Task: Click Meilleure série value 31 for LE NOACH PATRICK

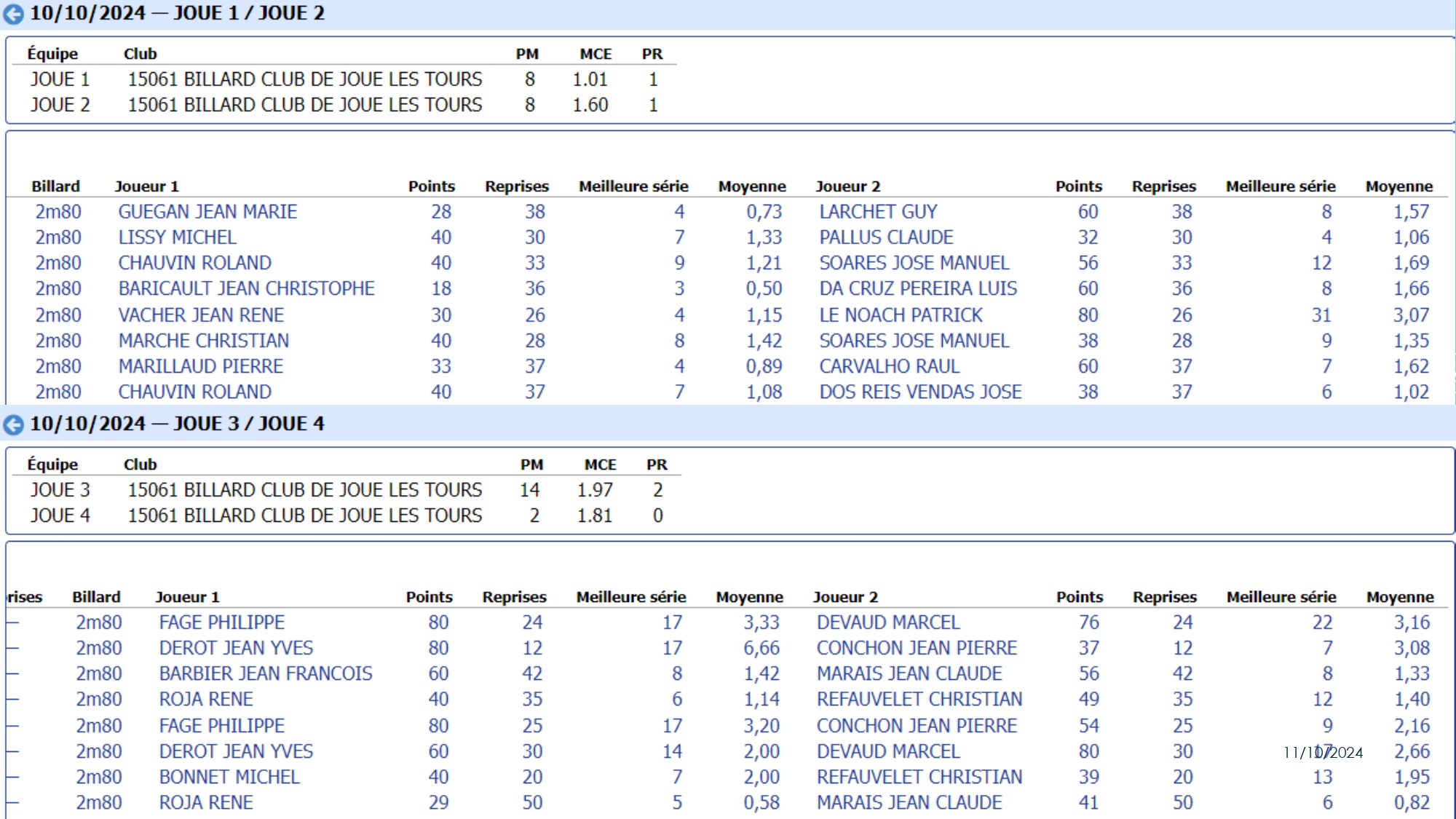Action: 1321,315
